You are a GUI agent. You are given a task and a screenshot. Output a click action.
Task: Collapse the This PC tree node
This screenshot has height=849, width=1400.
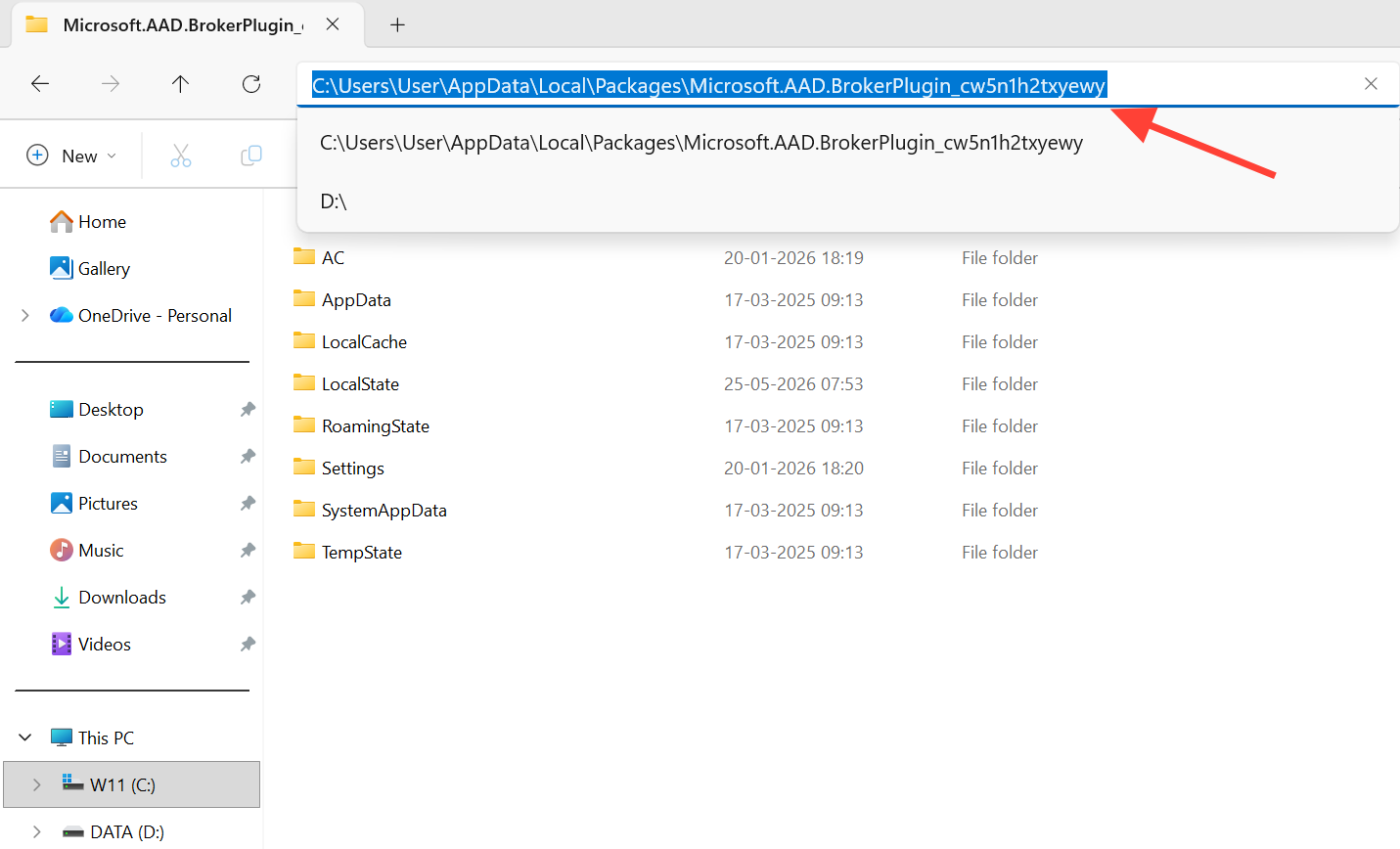pos(25,737)
